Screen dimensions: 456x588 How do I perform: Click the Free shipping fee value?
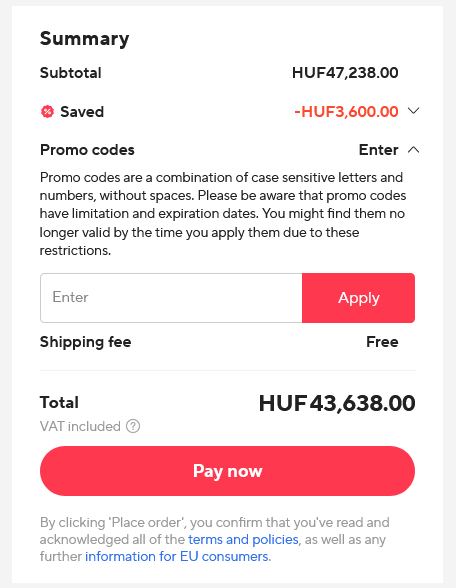tap(382, 342)
